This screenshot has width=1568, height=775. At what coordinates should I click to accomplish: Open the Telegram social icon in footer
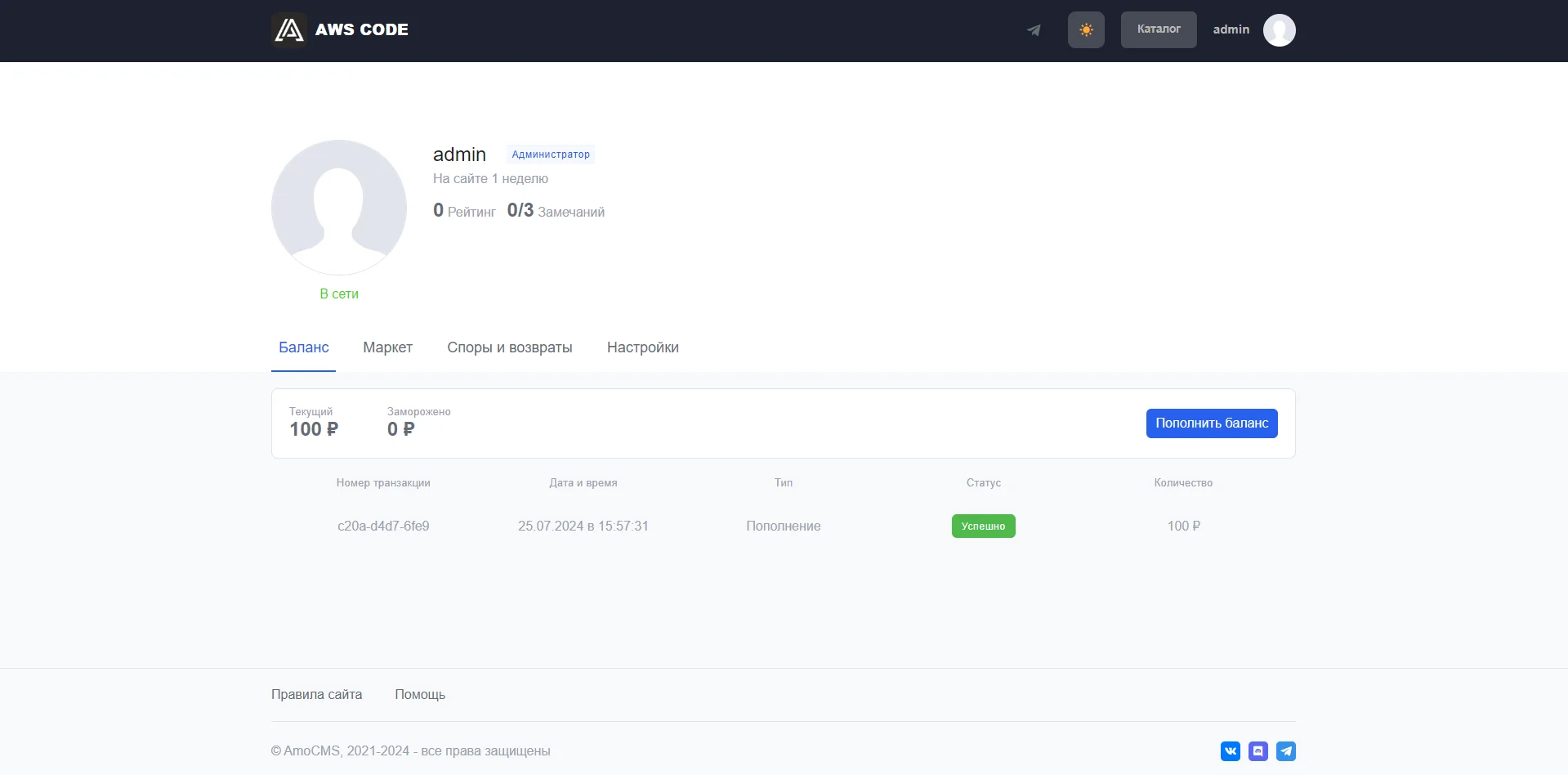coord(1286,751)
